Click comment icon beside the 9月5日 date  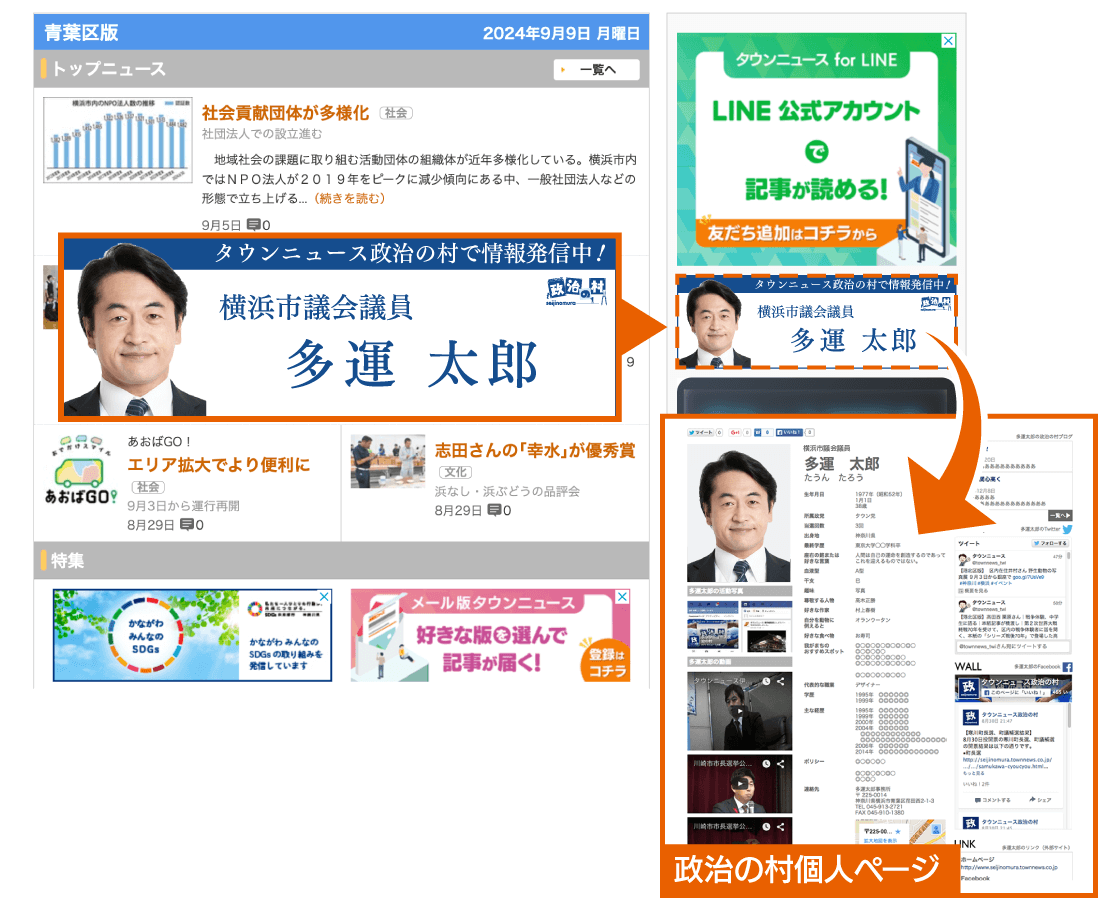[254, 225]
